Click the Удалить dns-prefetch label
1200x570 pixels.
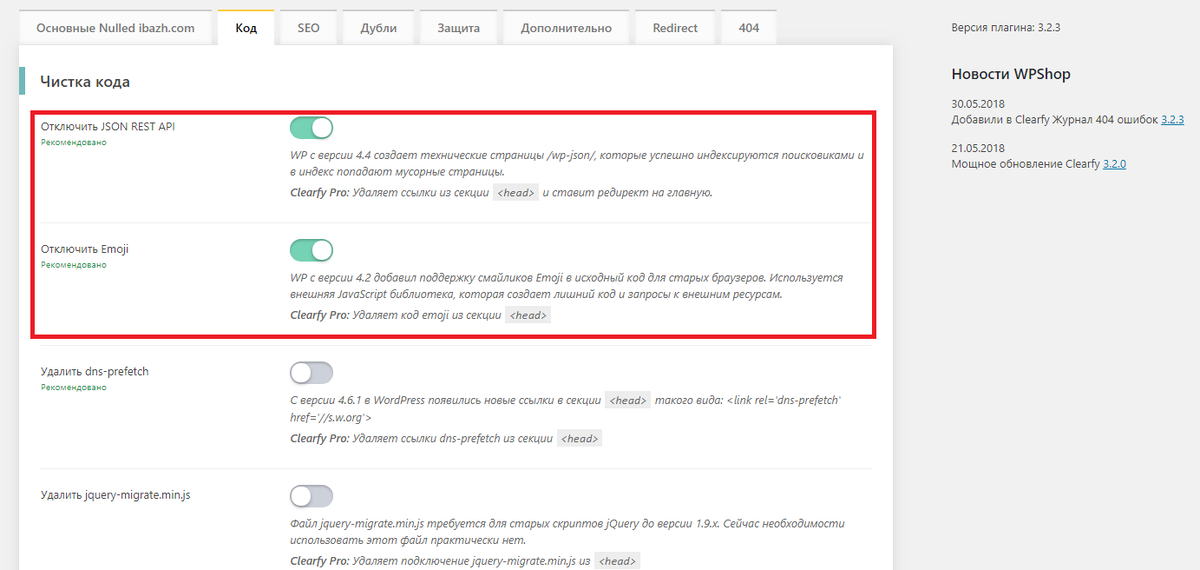[x=95, y=372]
